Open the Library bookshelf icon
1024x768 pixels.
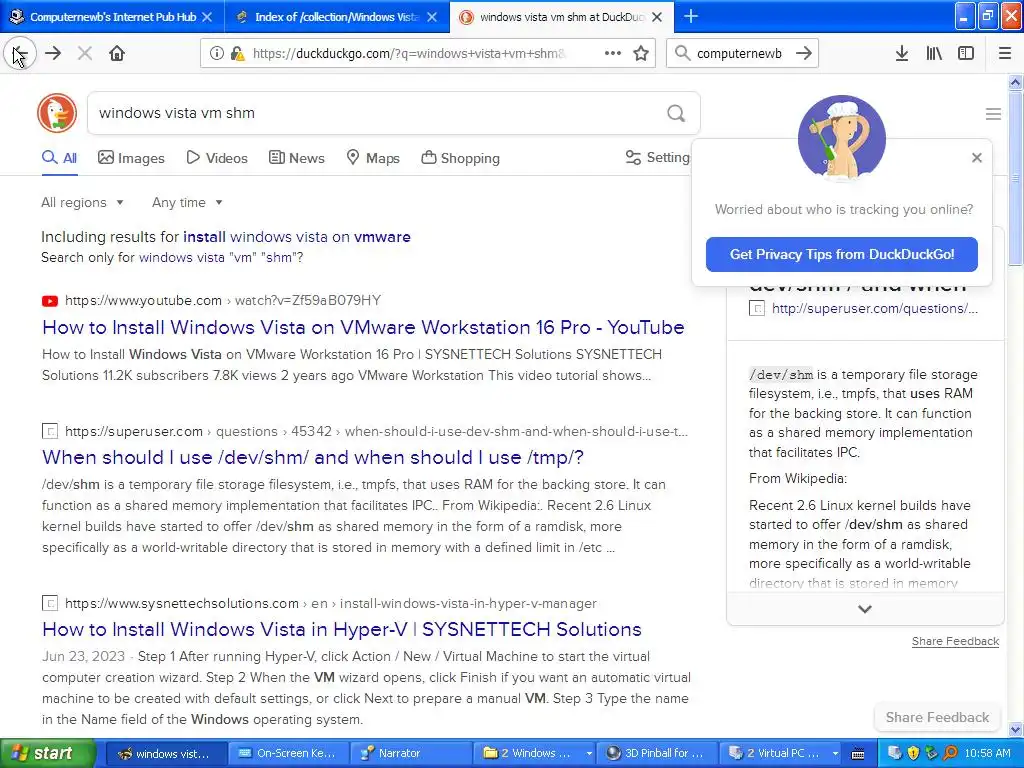tap(934, 54)
